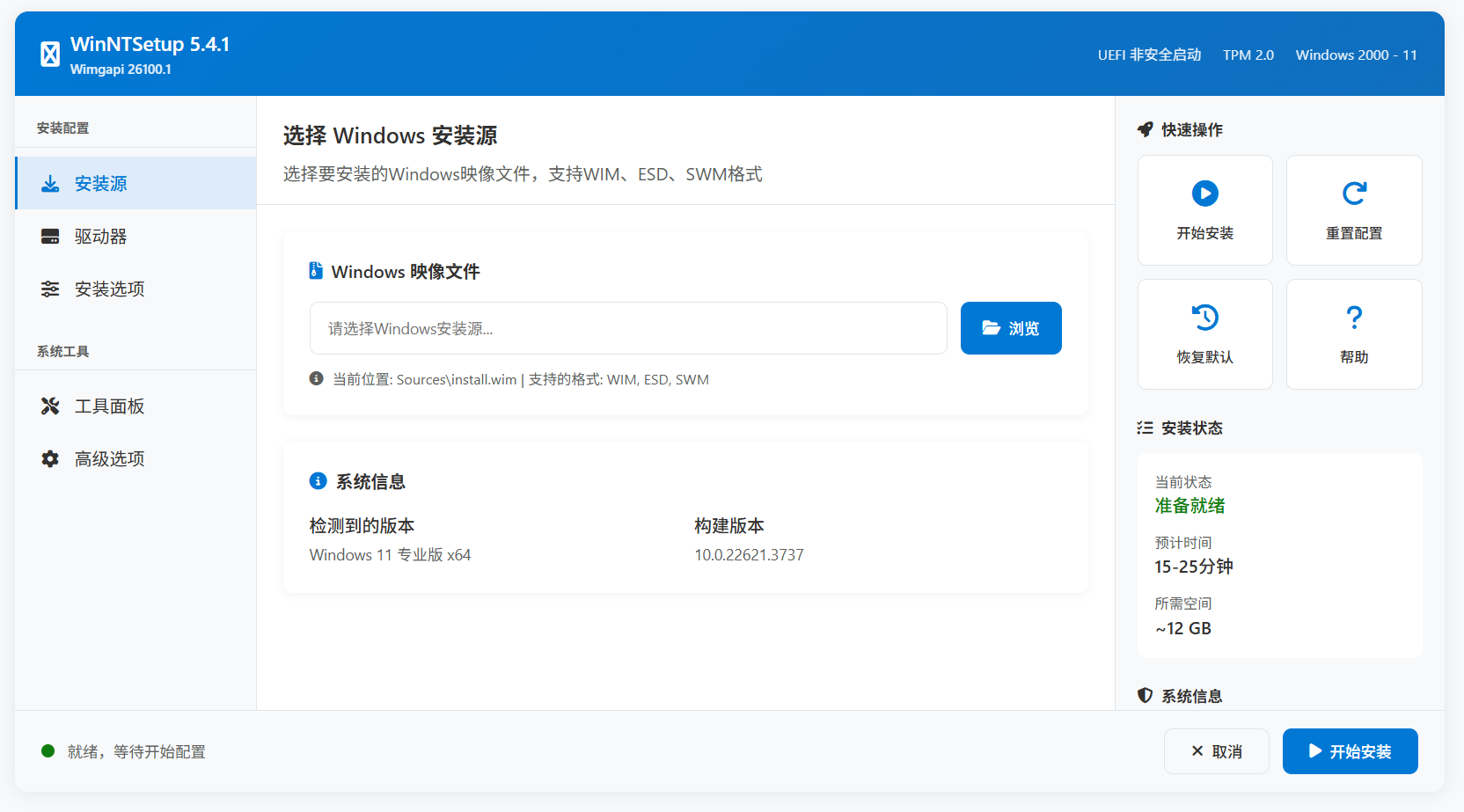The width and height of the screenshot is (1464, 812).
Task: Click the "UEFI 非安全启动" header label
Action: pyautogui.click(x=1149, y=55)
